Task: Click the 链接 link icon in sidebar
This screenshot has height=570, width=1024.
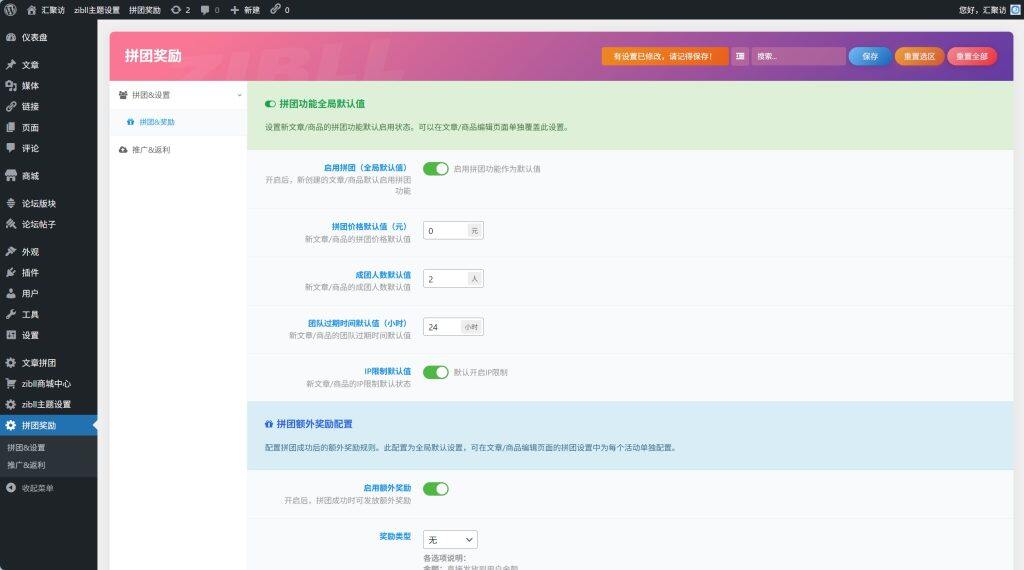Action: click(x=11, y=106)
